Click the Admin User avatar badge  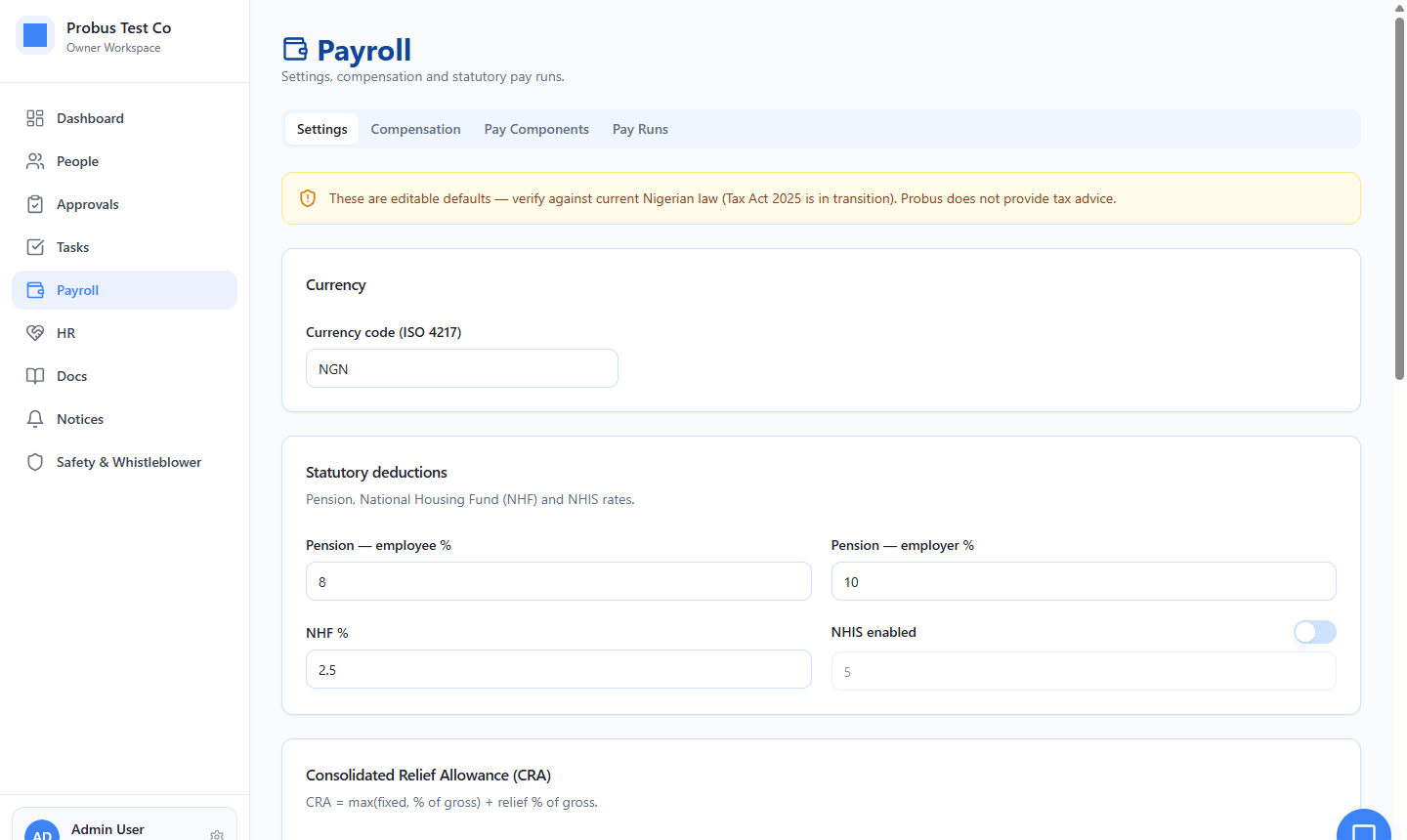42,832
